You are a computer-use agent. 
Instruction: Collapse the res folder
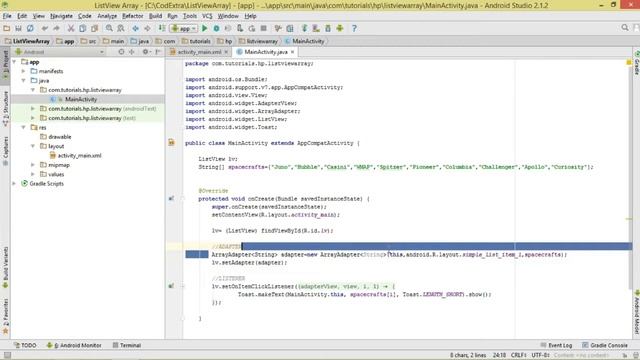coord(24,127)
